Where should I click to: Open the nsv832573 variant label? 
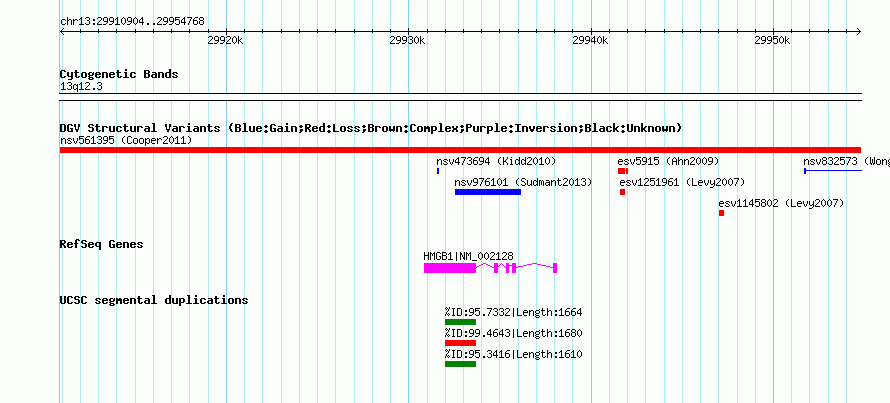pyautogui.click(x=846, y=161)
